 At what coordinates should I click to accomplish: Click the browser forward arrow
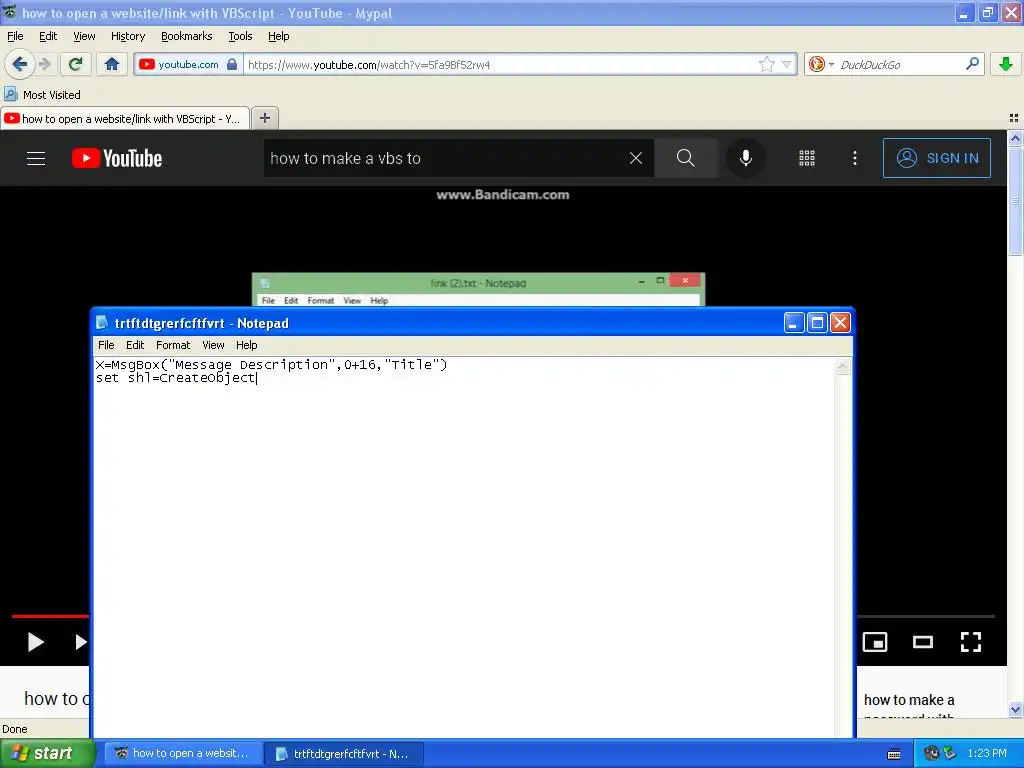tap(44, 64)
